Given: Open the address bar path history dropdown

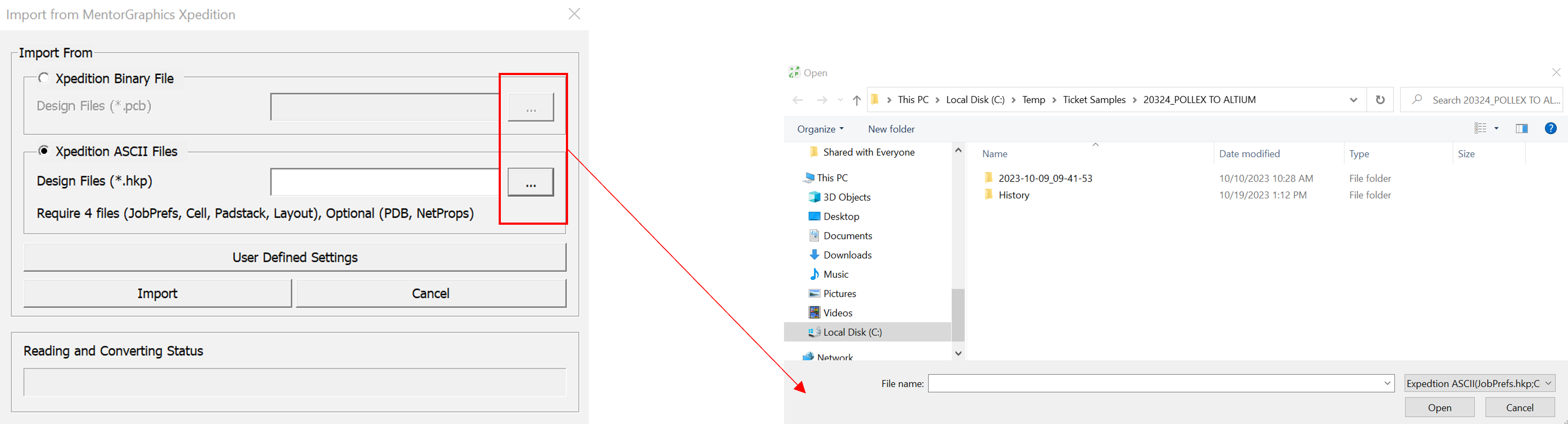Looking at the screenshot, I should (x=1353, y=101).
